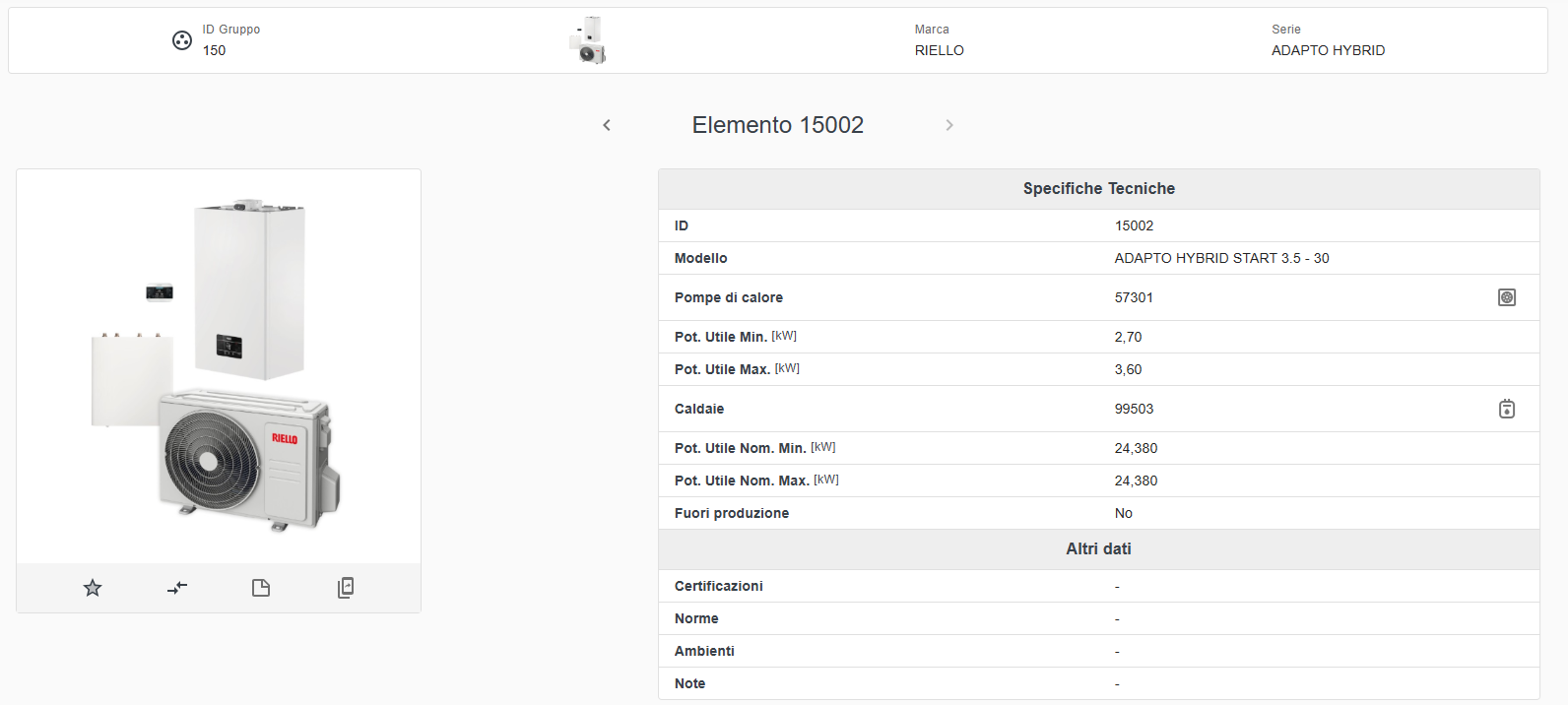Select the Modello row value ADAPTO HYBRID START

point(1221,258)
